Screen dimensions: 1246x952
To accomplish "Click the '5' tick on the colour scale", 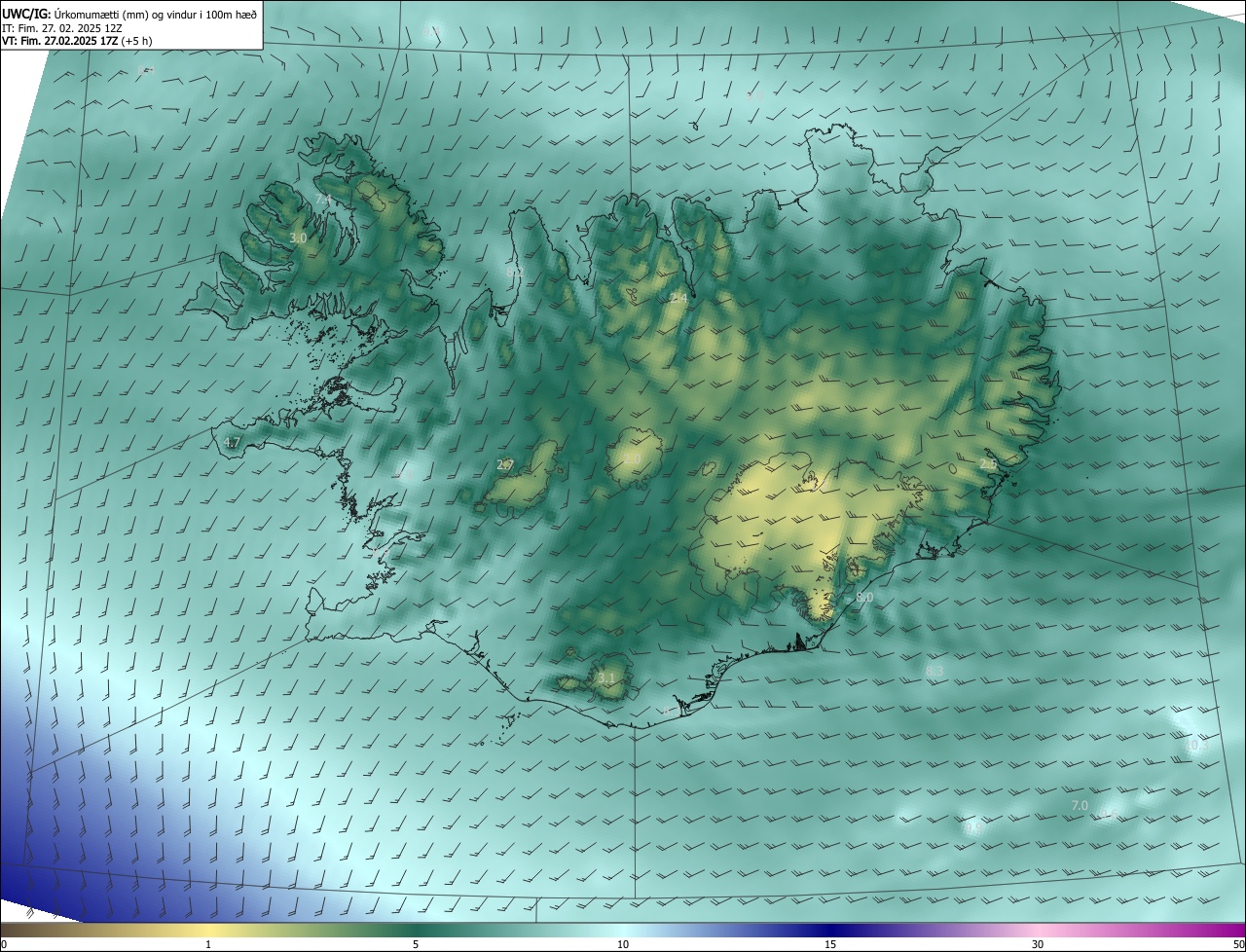I will (416, 944).
